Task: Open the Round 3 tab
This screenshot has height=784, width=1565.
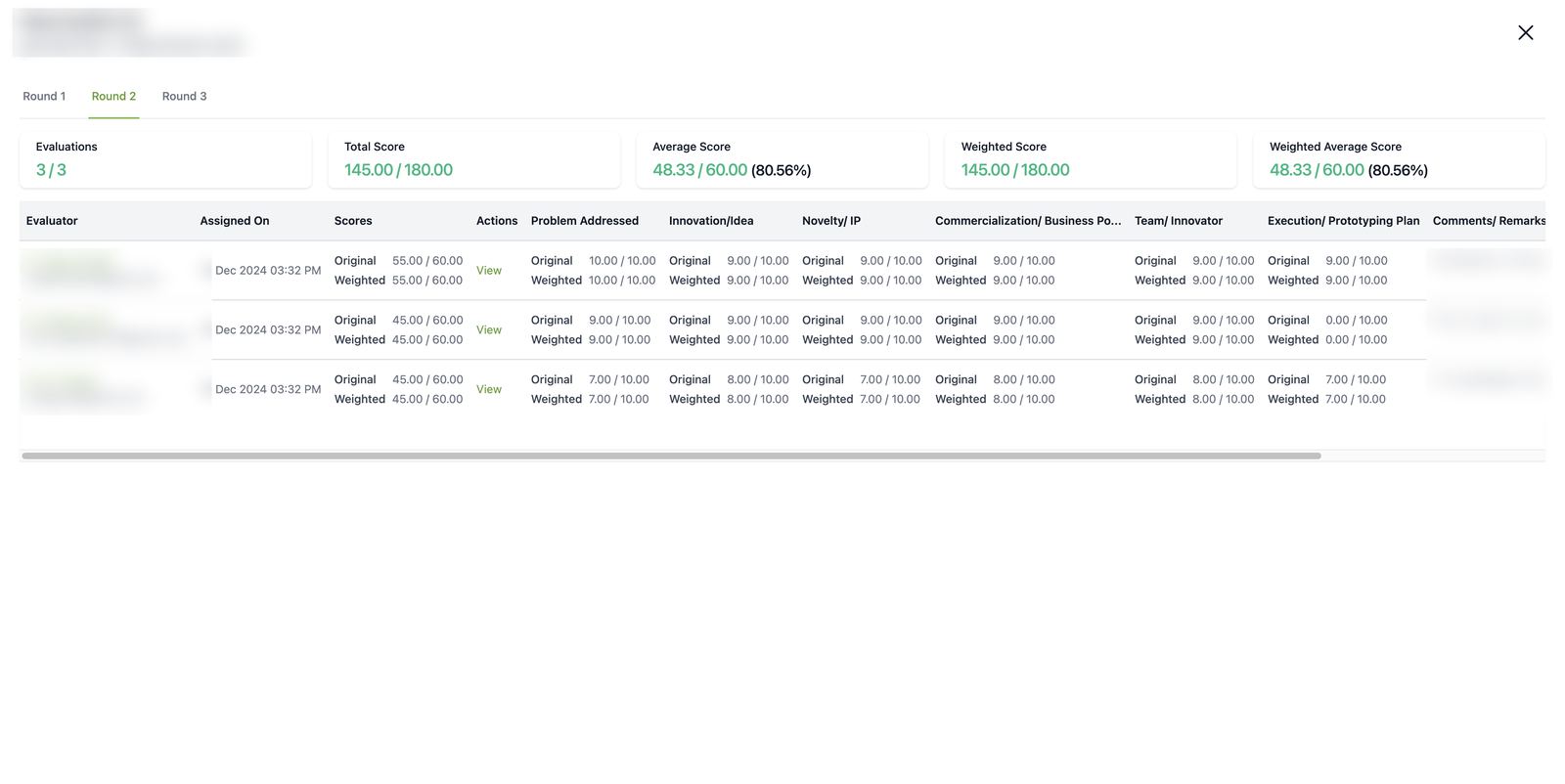Action: point(184,96)
